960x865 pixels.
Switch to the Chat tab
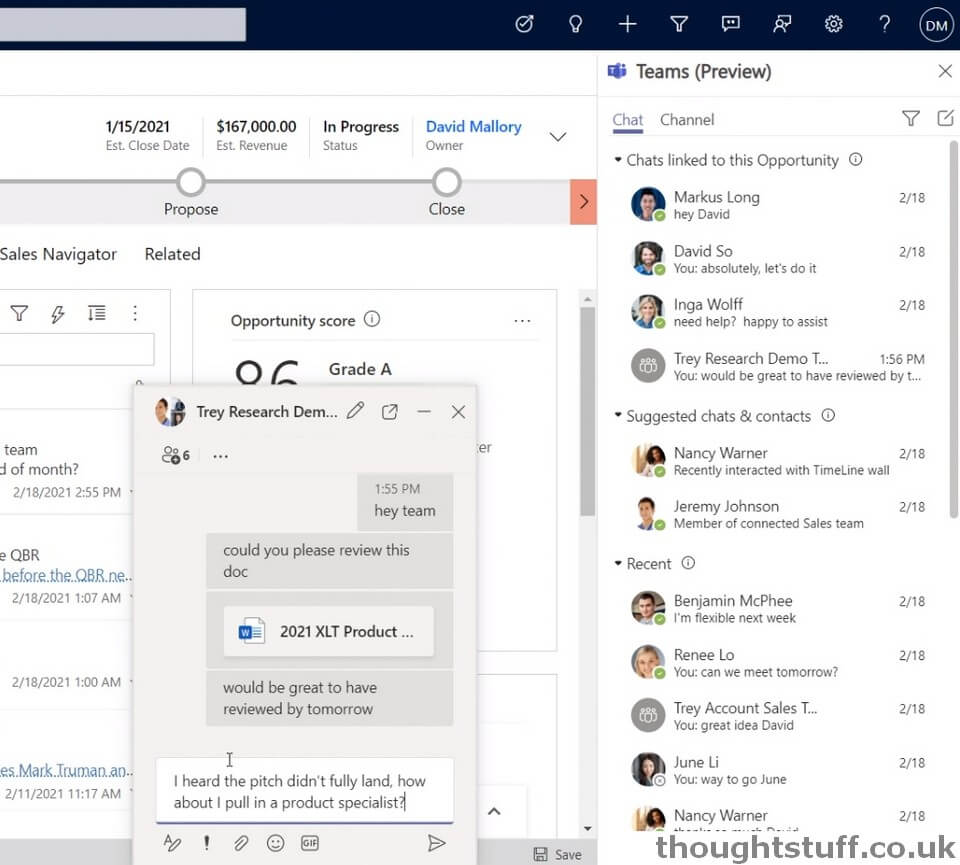click(x=628, y=120)
